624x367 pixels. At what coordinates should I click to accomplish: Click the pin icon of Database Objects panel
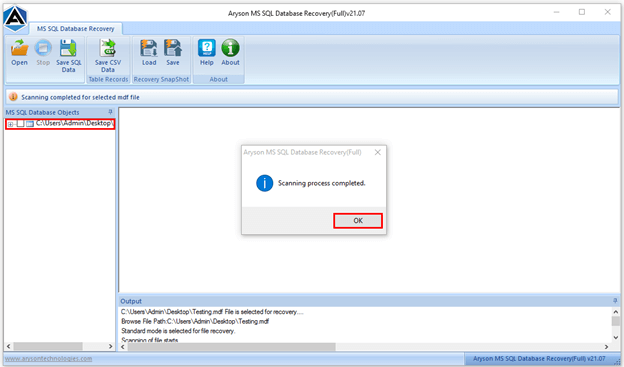click(111, 112)
